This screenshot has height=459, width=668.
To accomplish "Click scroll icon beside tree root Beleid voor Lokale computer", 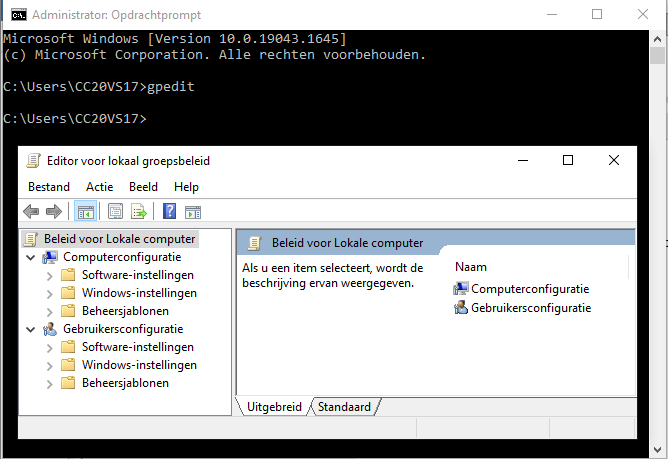I will (x=31, y=239).
